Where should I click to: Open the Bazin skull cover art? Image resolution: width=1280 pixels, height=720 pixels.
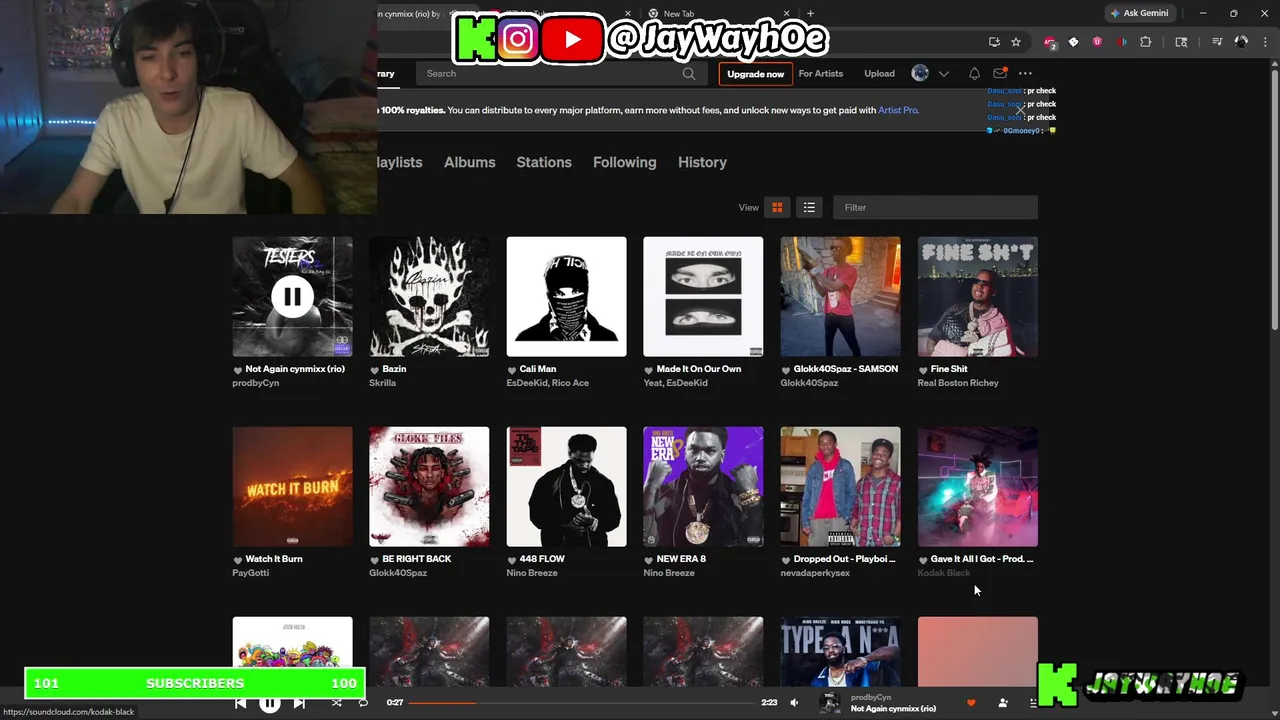coord(429,297)
